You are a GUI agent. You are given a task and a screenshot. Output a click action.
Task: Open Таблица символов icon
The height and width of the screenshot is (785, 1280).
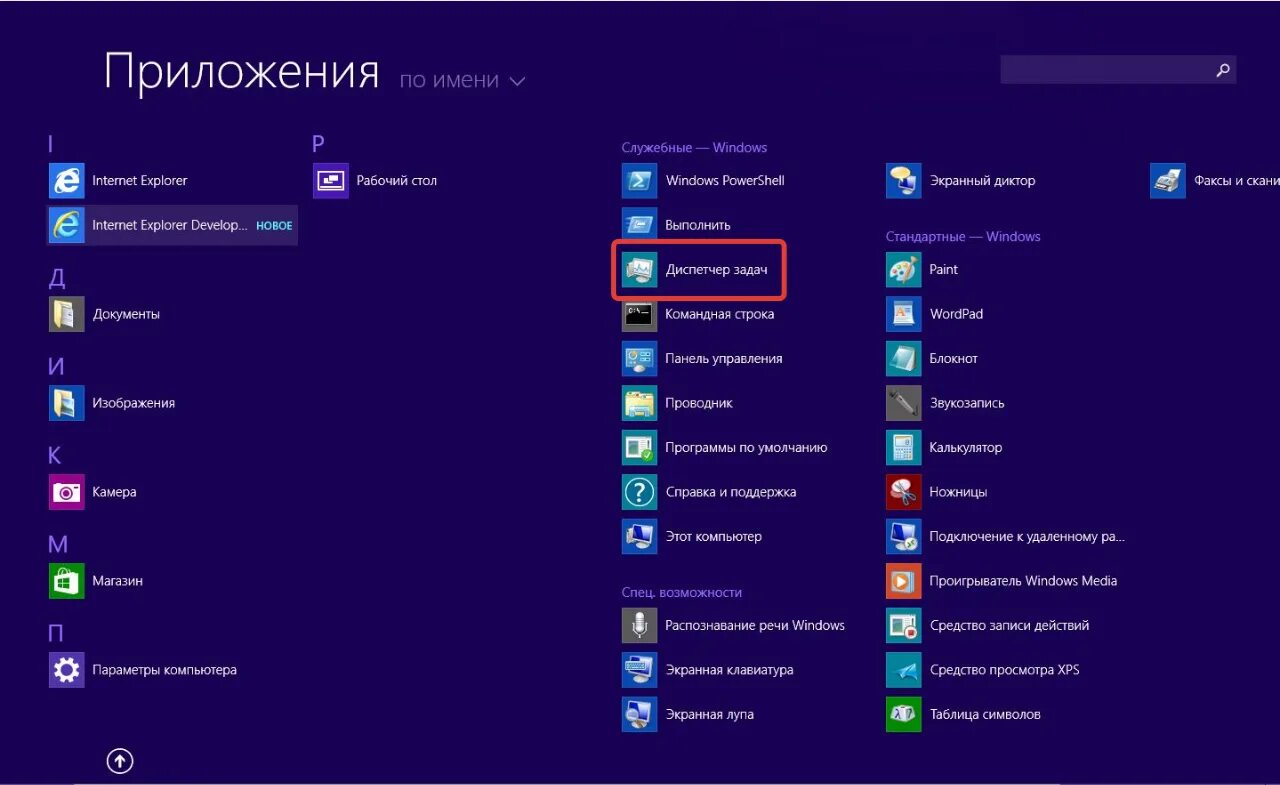(x=904, y=715)
